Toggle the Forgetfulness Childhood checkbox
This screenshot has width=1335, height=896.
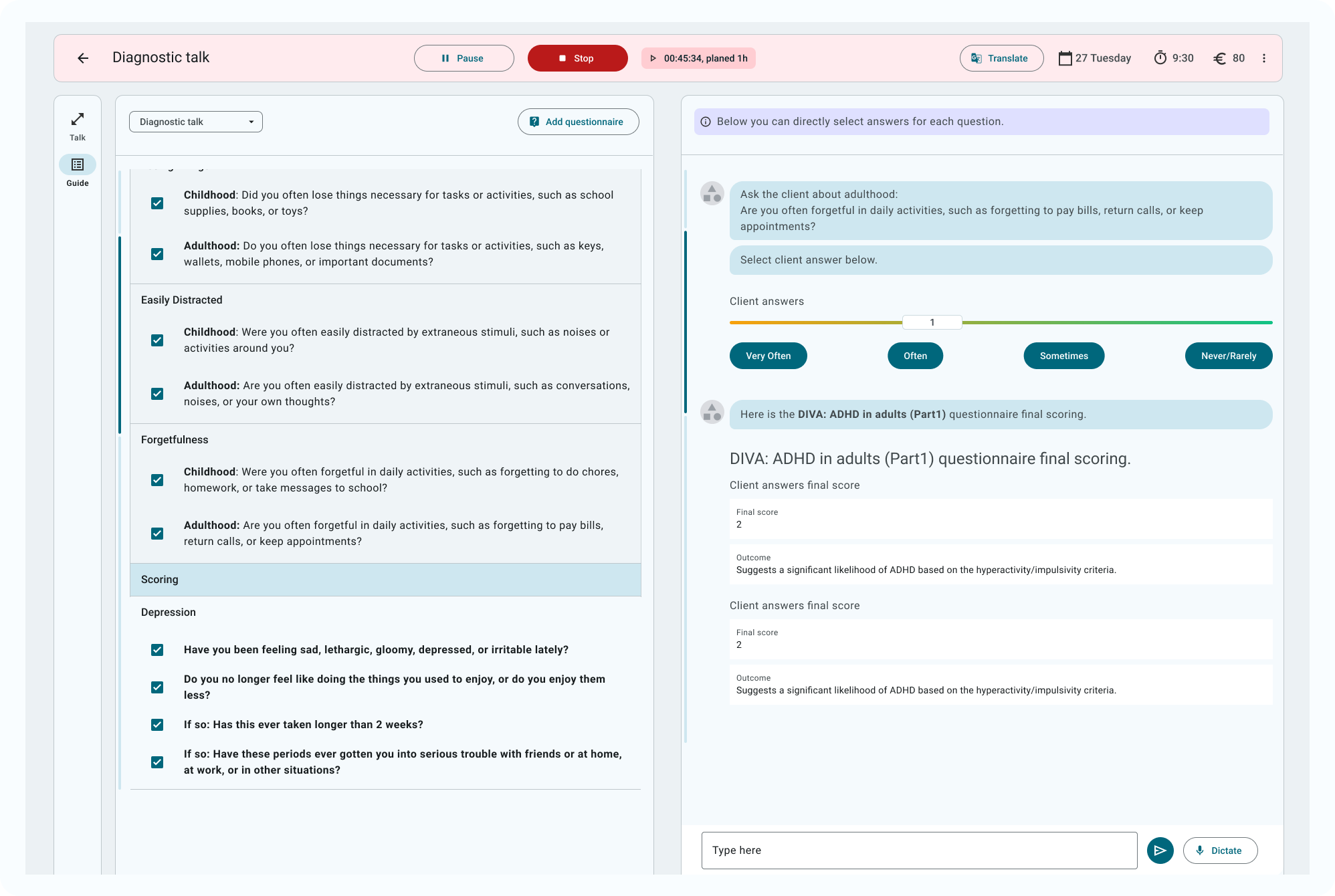pyautogui.click(x=157, y=480)
